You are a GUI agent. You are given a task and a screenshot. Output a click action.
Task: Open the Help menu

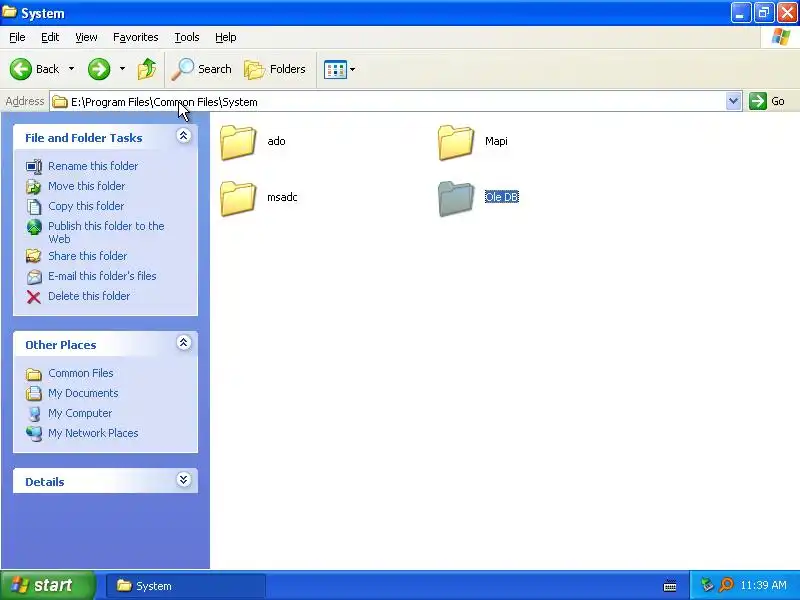click(226, 37)
